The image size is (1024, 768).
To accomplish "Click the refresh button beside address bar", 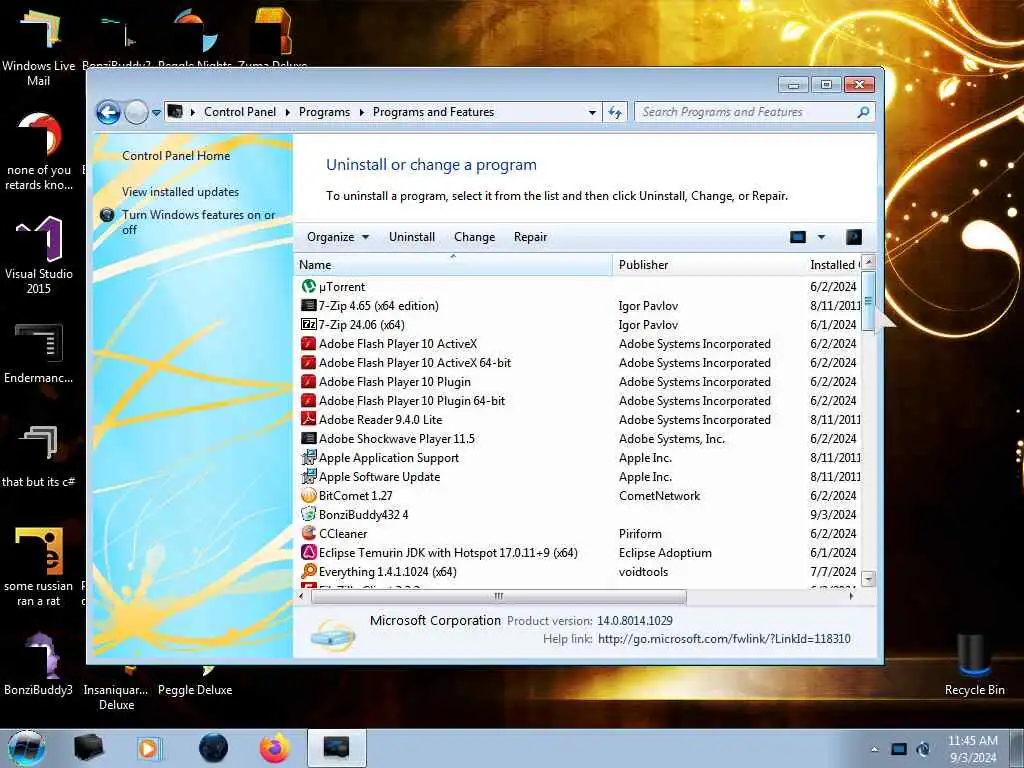I will (x=615, y=112).
